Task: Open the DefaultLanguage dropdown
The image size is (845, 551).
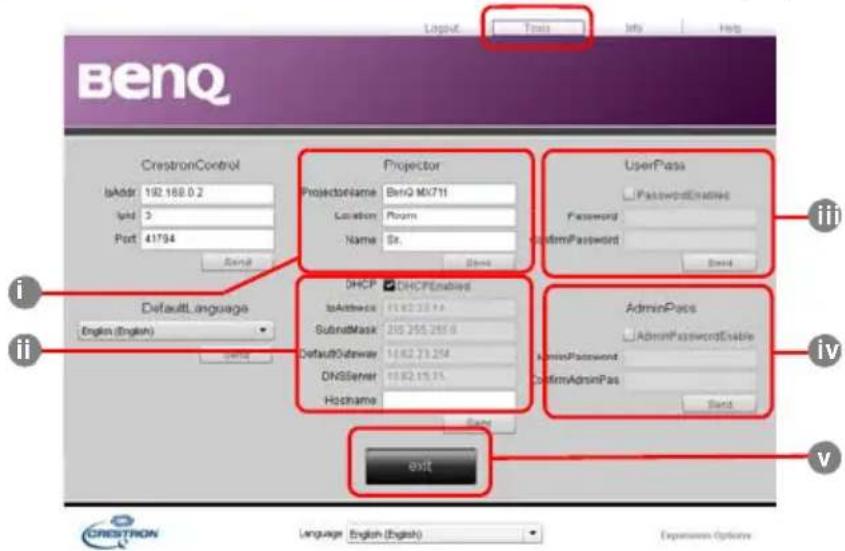Action: (x=175, y=330)
